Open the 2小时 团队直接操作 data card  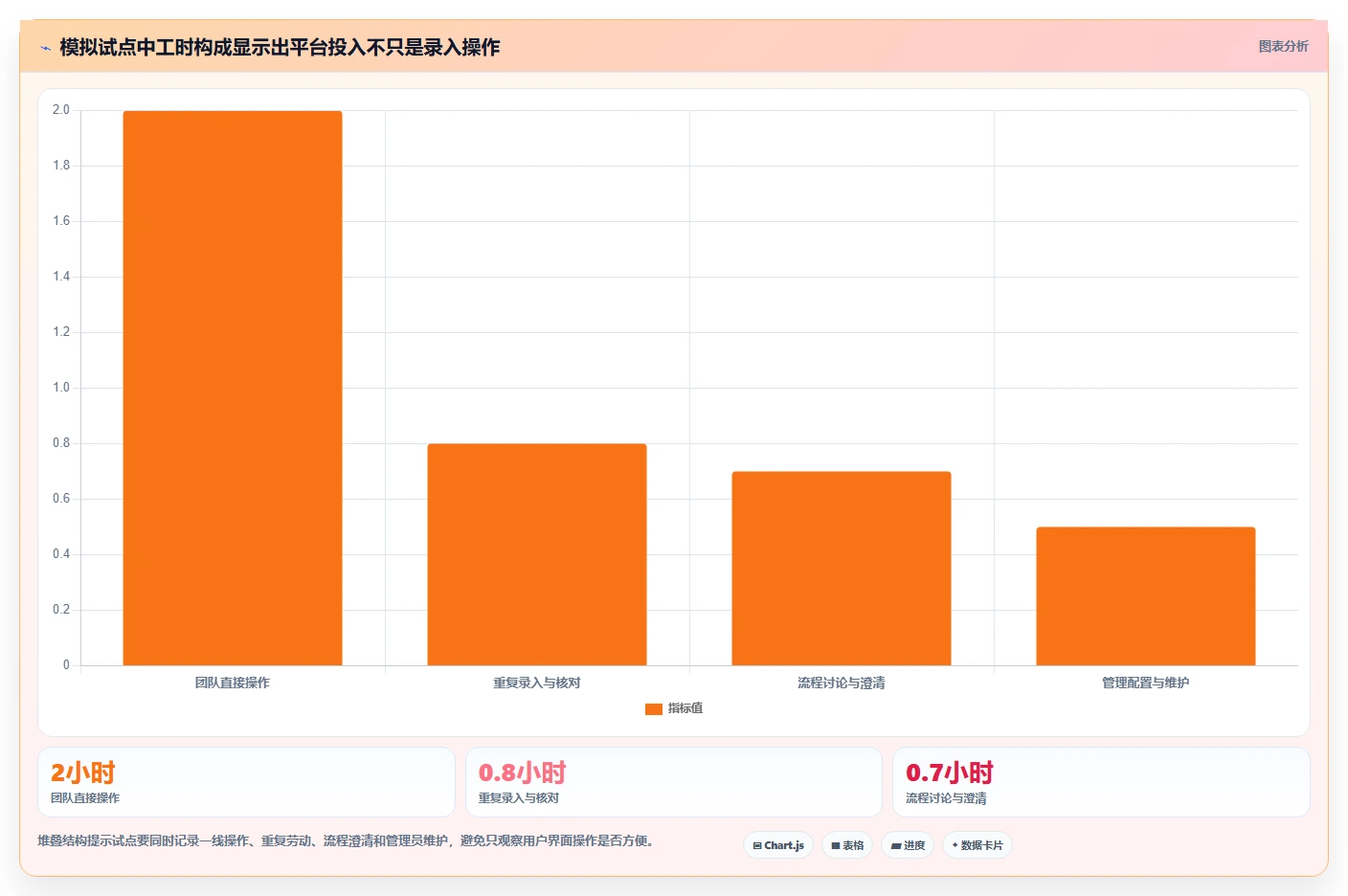pyautogui.click(x=246, y=782)
